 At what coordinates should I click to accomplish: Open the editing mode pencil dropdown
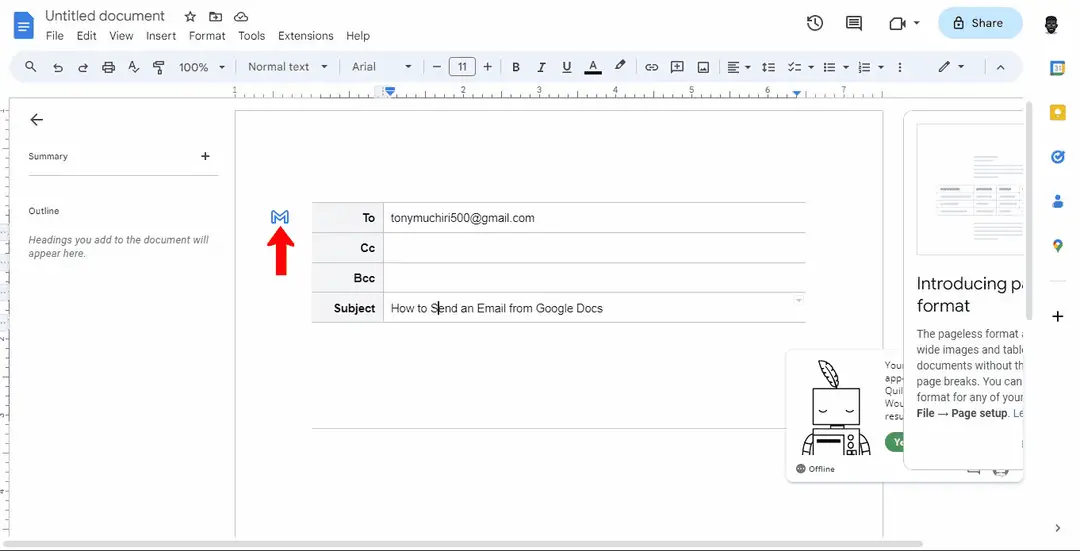[951, 67]
